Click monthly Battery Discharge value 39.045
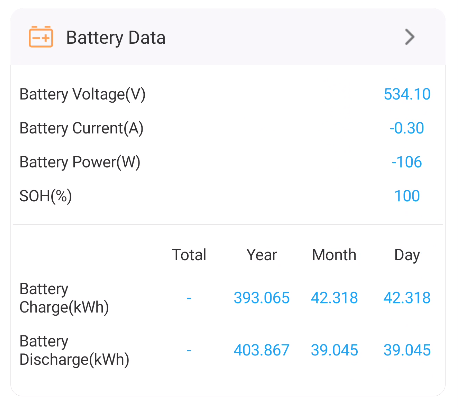458x408 pixels. pyautogui.click(x=334, y=350)
